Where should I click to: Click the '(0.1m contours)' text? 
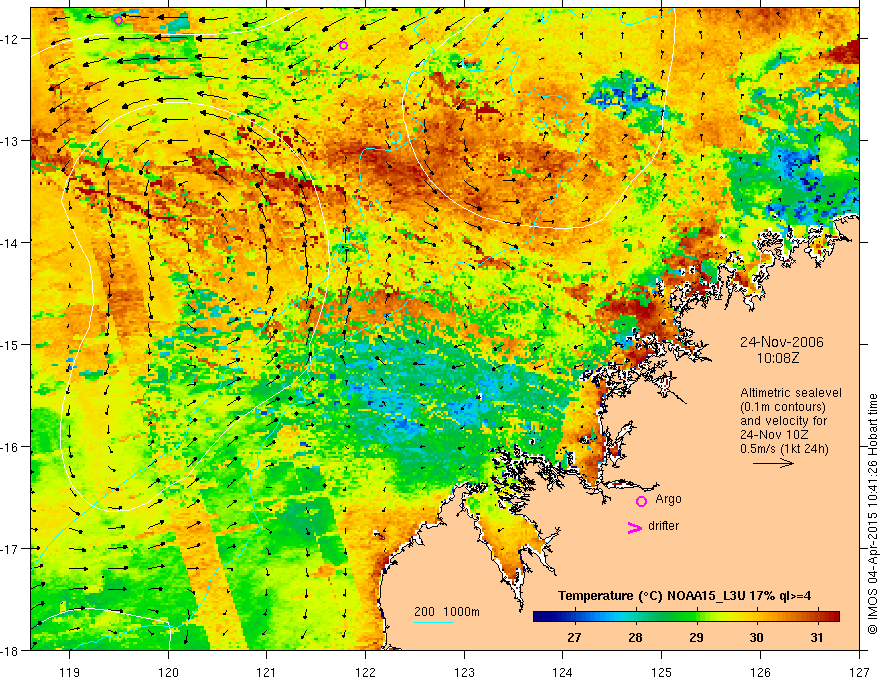click(783, 407)
